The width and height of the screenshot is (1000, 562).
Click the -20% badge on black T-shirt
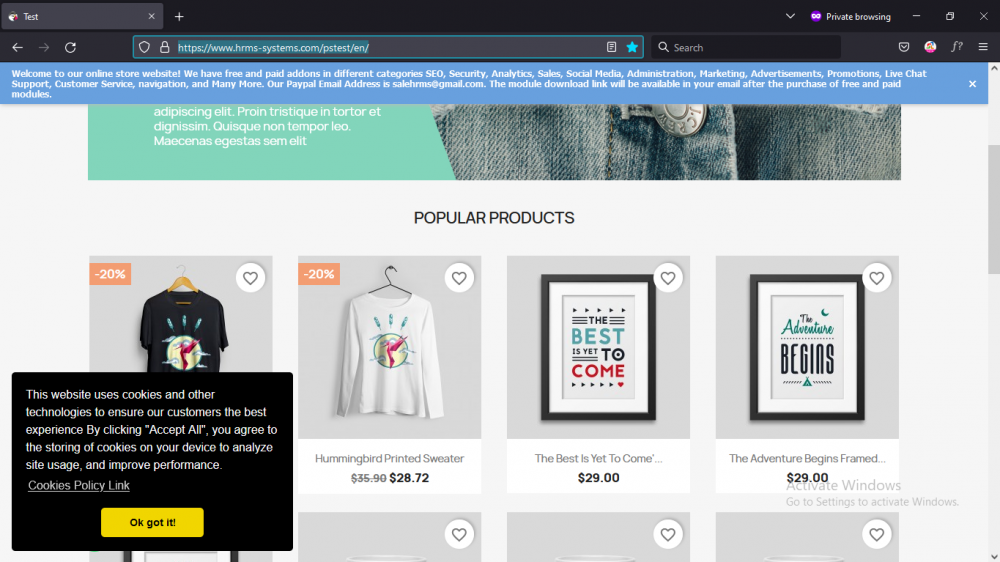(x=110, y=274)
